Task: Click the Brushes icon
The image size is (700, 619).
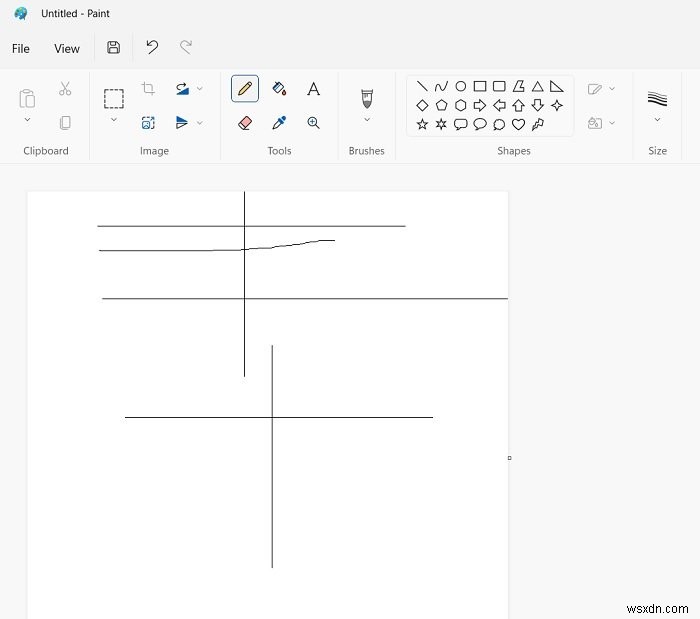Action: click(367, 99)
